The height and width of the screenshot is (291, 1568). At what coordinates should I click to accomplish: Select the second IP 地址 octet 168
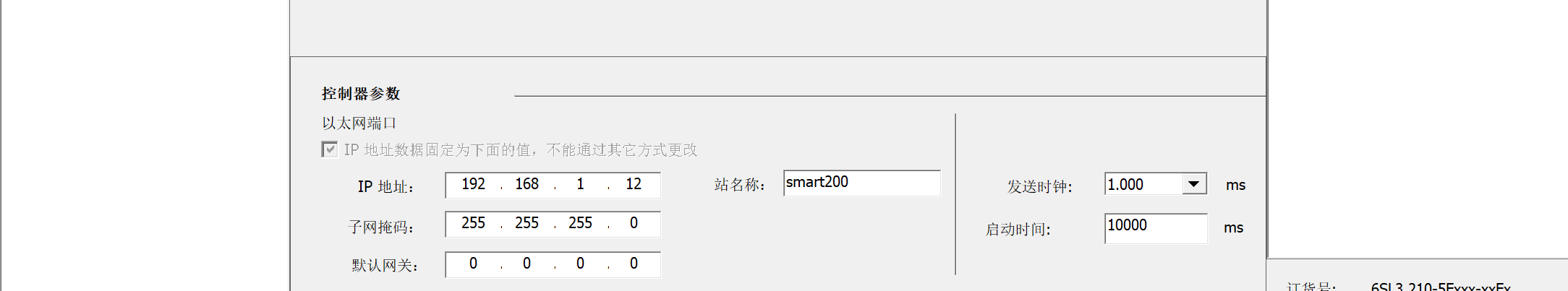[527, 185]
